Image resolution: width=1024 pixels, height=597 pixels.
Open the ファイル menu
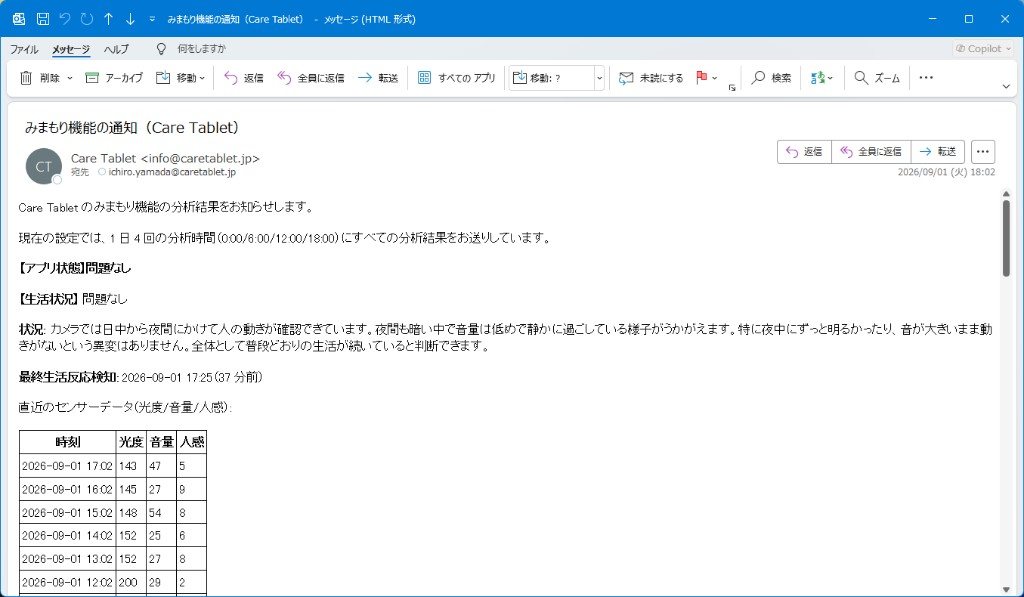[x=24, y=49]
